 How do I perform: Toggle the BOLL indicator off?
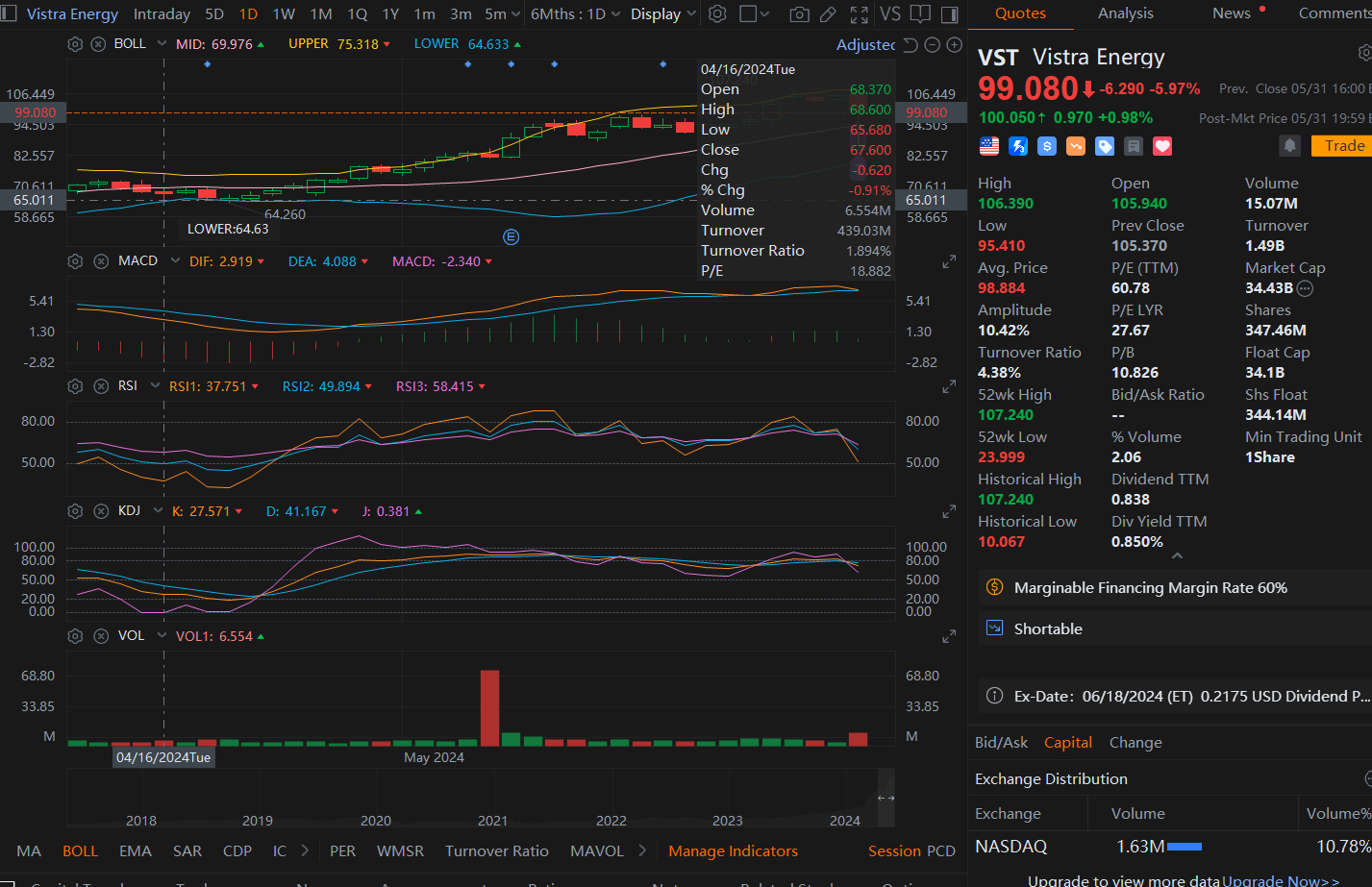[81, 851]
